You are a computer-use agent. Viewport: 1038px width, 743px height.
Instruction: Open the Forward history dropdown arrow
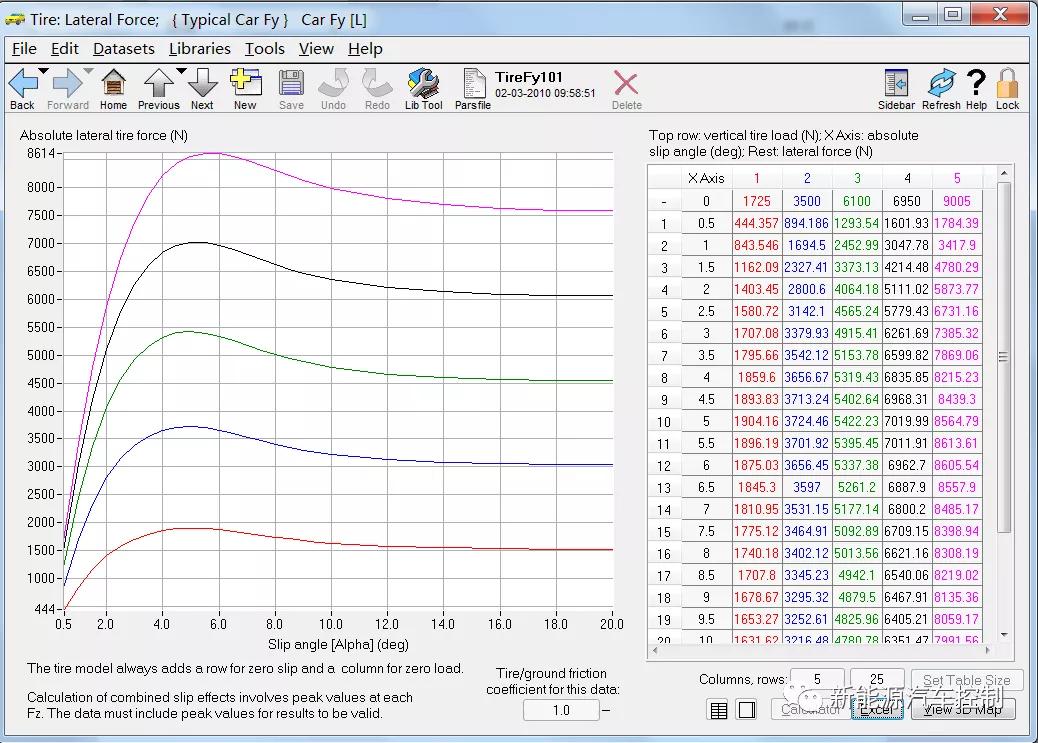[x=88, y=71]
